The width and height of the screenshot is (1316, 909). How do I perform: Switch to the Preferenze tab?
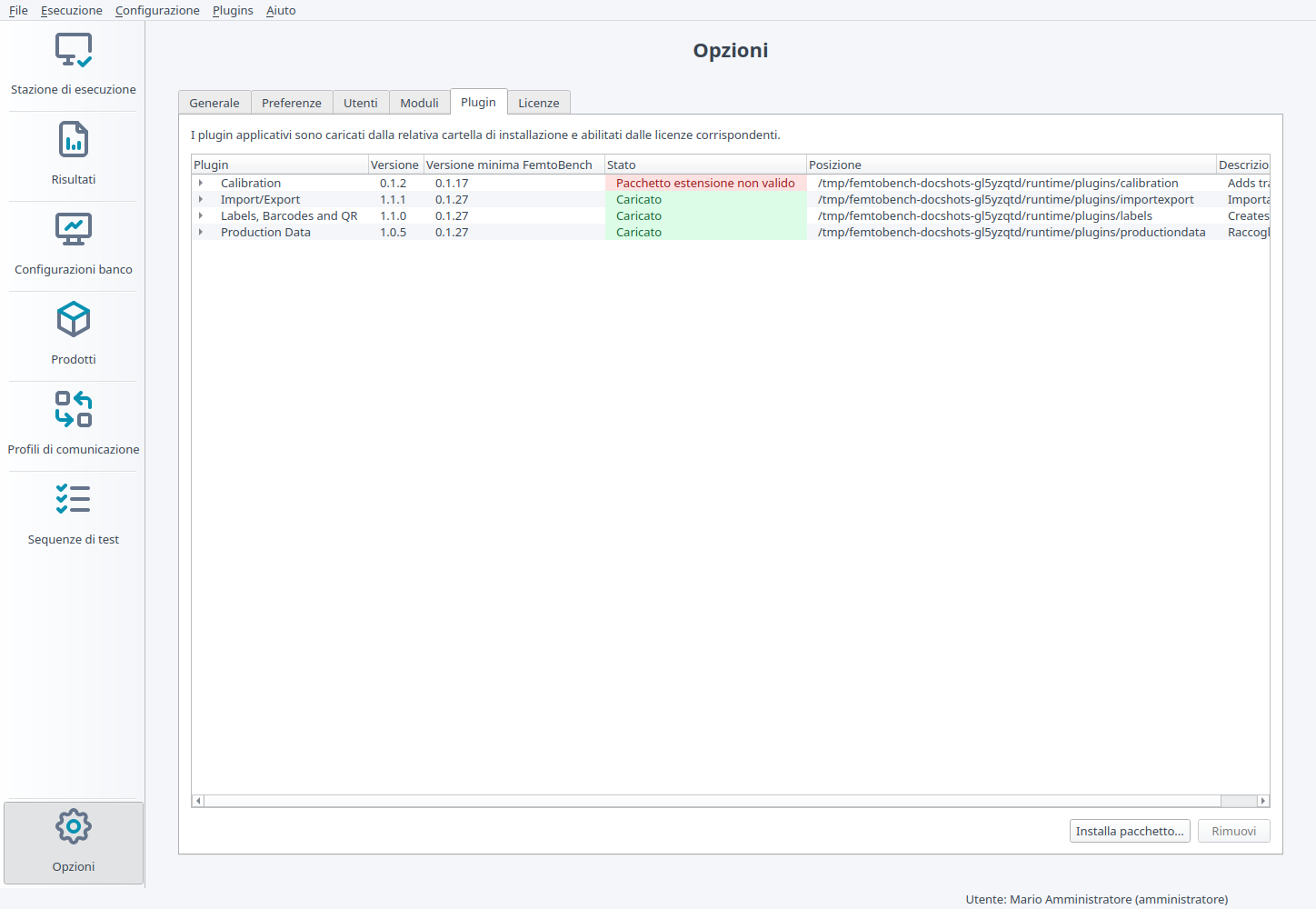click(x=292, y=103)
